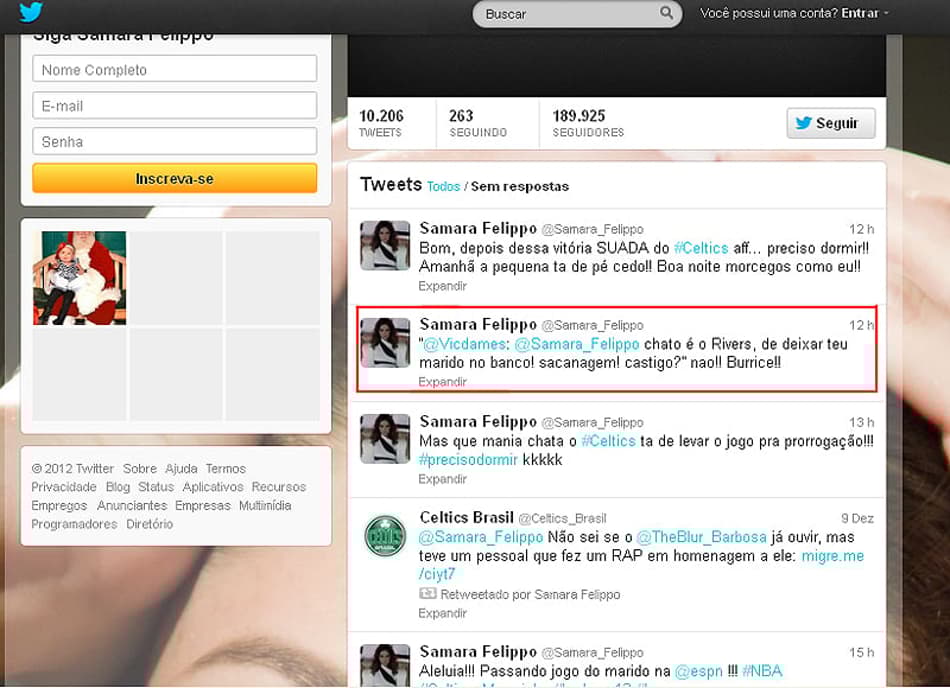
Task: Click the Celtics Brasil avatar logo
Action: (x=385, y=535)
